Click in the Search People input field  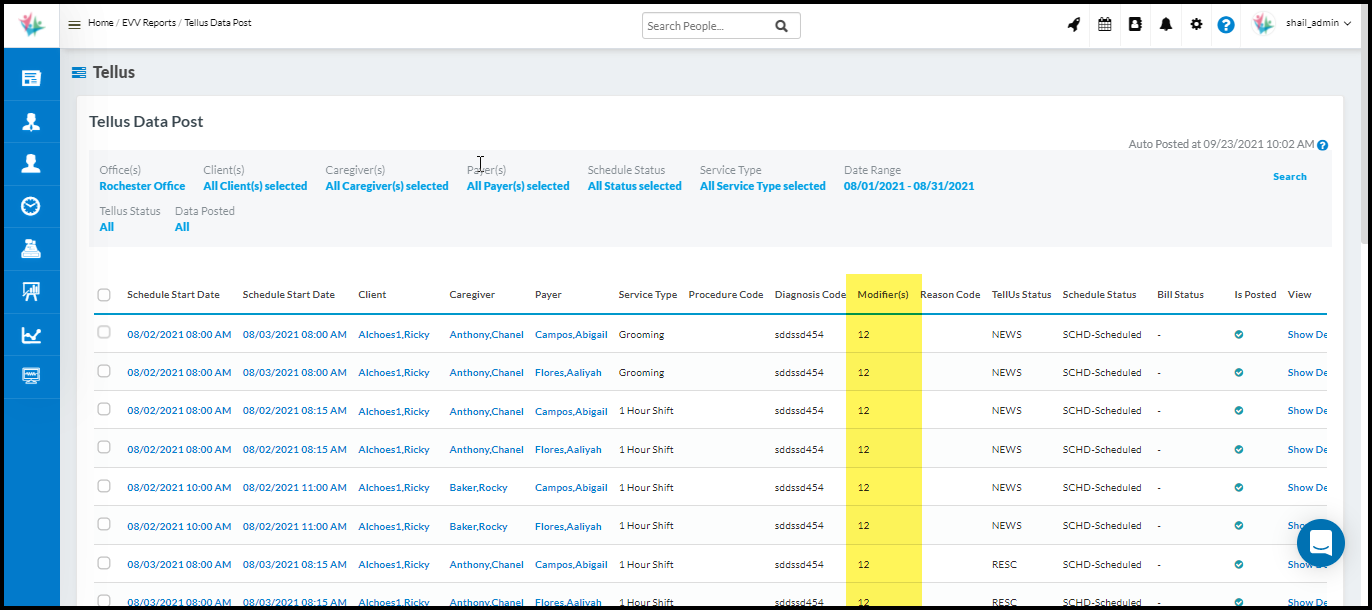[x=707, y=26]
